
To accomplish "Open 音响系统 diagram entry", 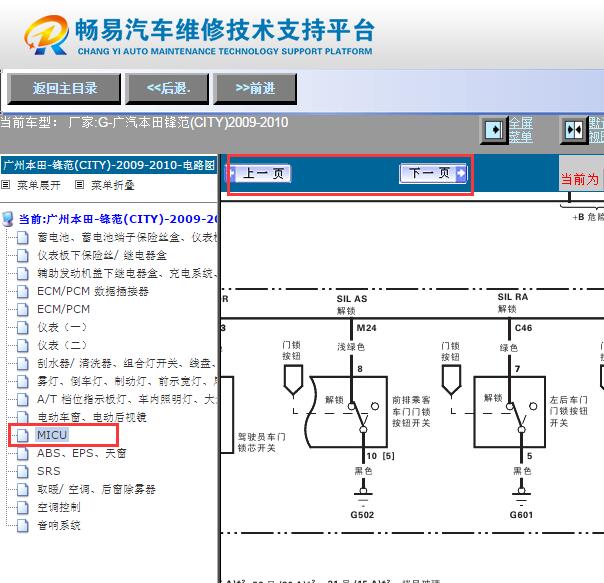I will click(x=59, y=525).
